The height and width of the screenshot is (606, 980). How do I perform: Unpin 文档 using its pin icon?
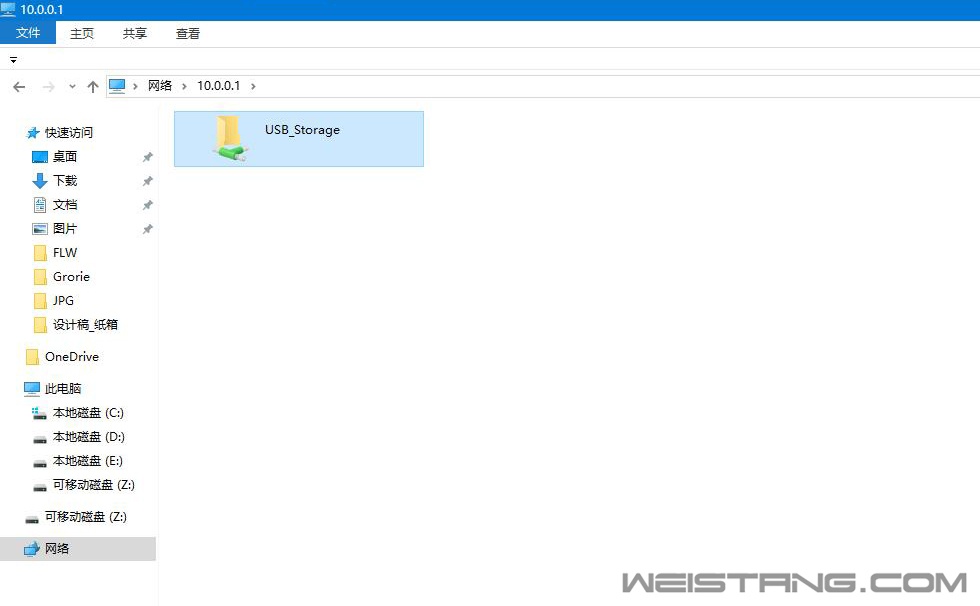pos(147,205)
